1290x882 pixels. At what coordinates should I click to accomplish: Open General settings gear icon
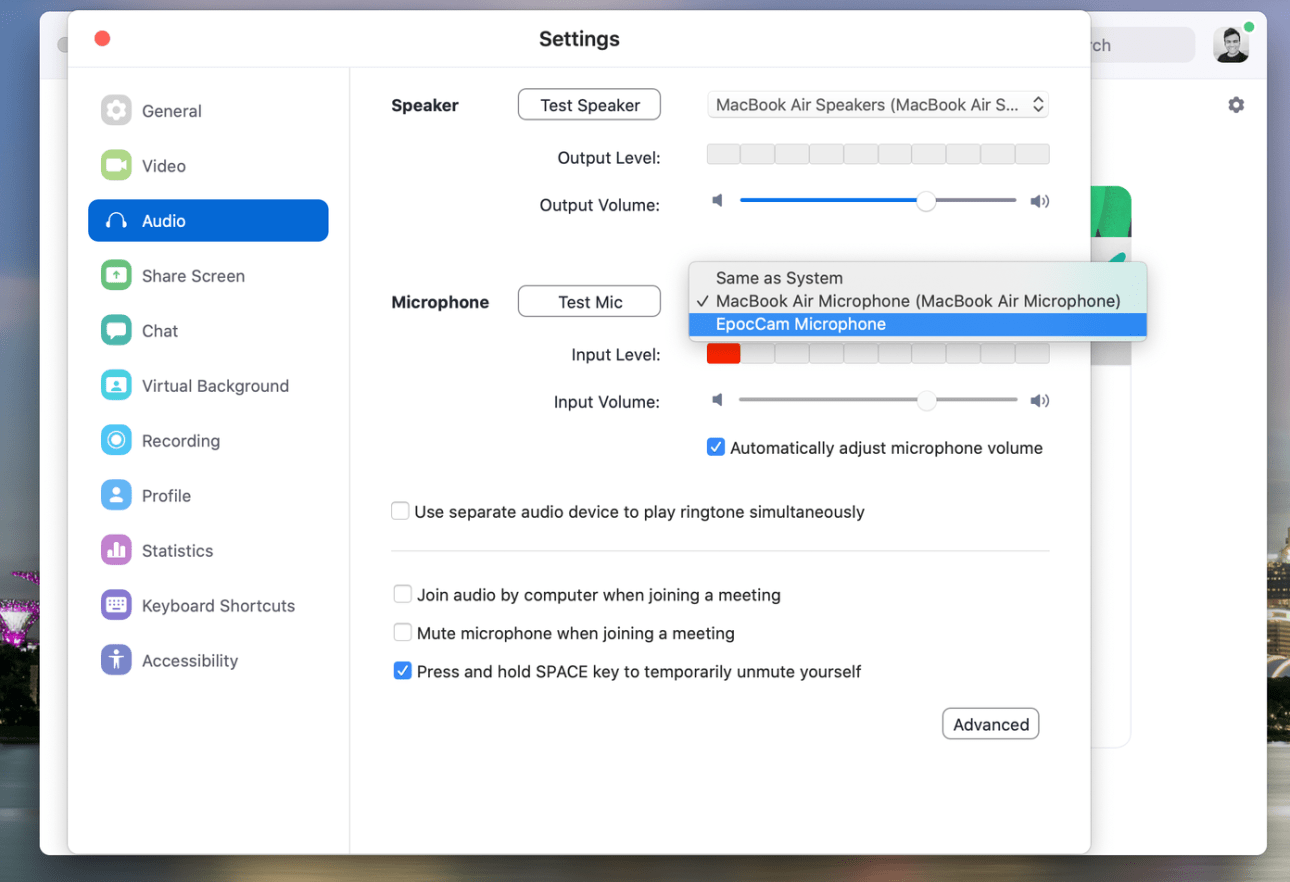(116, 111)
